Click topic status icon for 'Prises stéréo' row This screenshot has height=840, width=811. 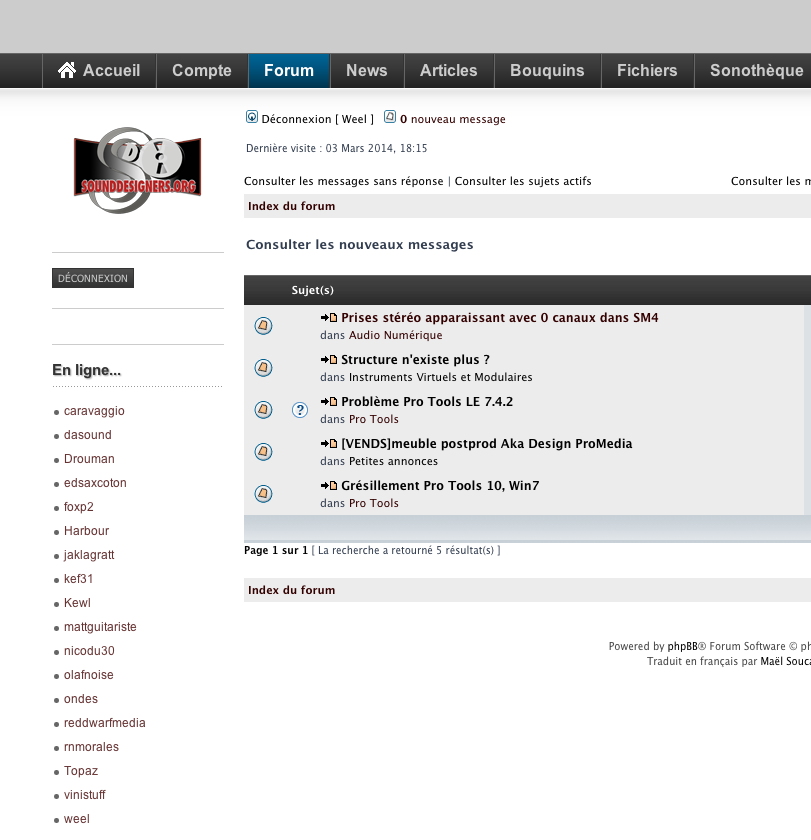263,326
